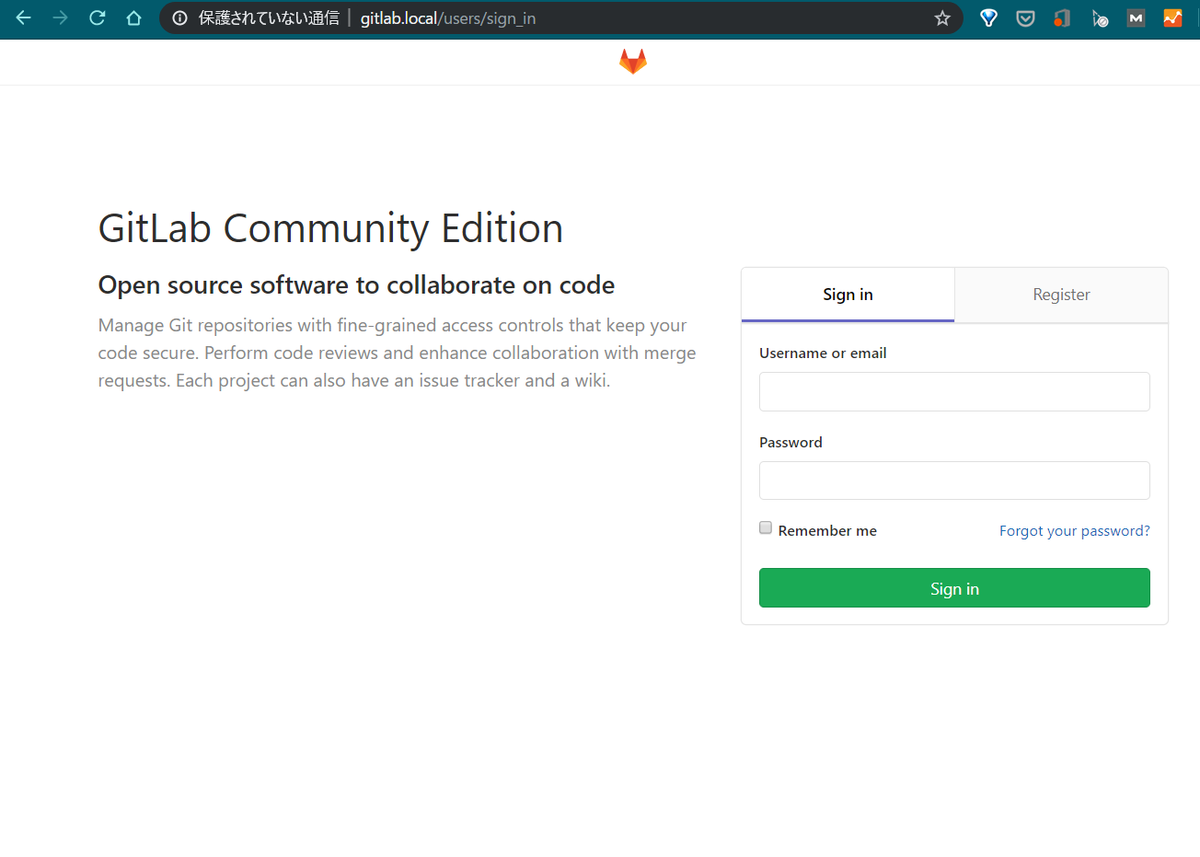Screen dimensions: 1200x857
Task: Reload the page
Action: 97,18
